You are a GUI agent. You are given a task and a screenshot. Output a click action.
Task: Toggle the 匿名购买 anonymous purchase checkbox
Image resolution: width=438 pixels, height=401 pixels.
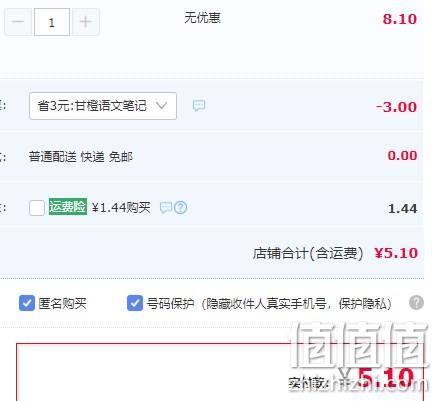(27, 303)
